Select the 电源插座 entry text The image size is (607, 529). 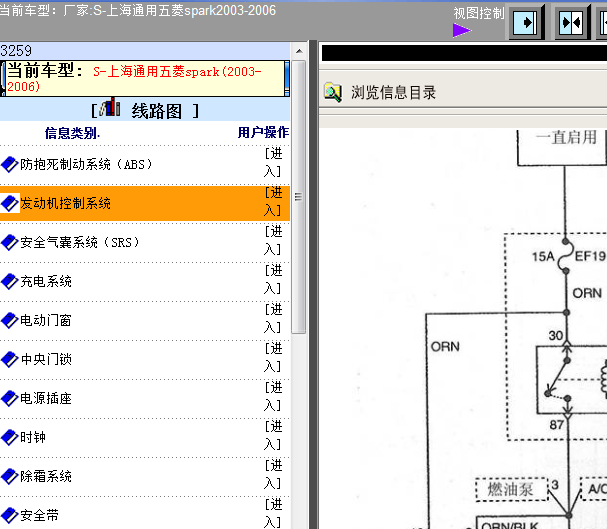pyautogui.click(x=46, y=399)
